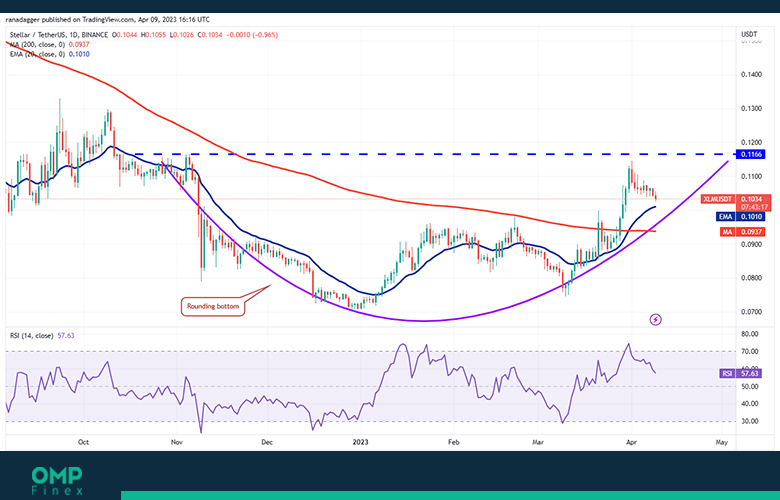Click the USDT currency label on price axis
The height and width of the screenshot is (500, 780).
click(749, 34)
